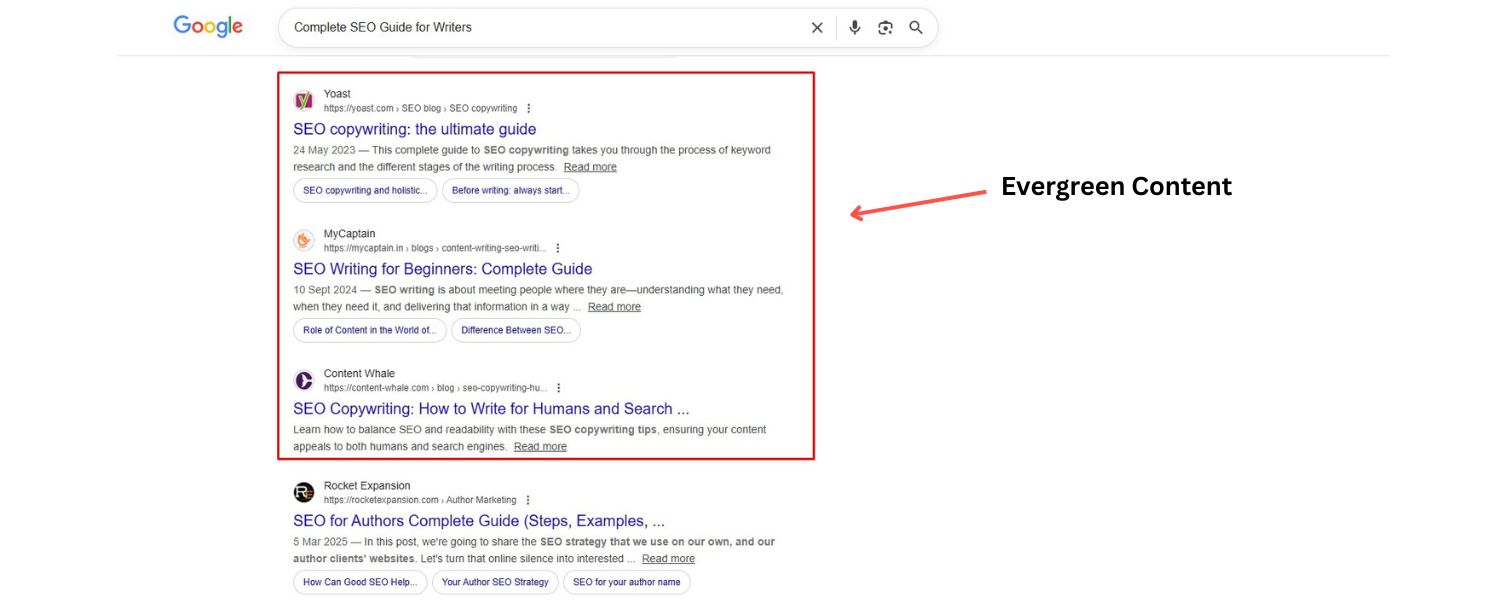Start voice search with microphone icon
1500x600 pixels.
pos(854,28)
